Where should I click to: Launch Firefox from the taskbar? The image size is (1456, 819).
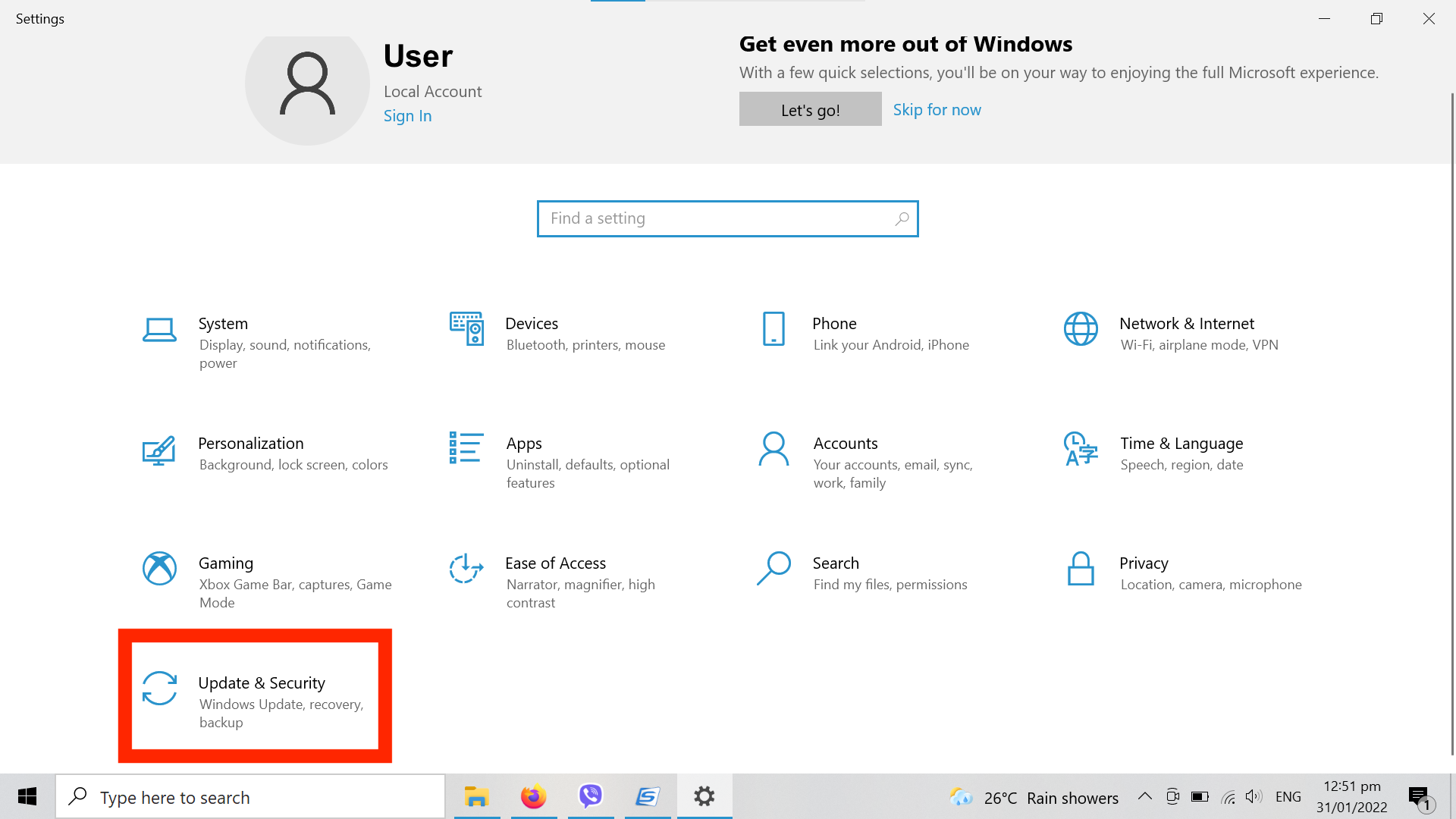[533, 796]
